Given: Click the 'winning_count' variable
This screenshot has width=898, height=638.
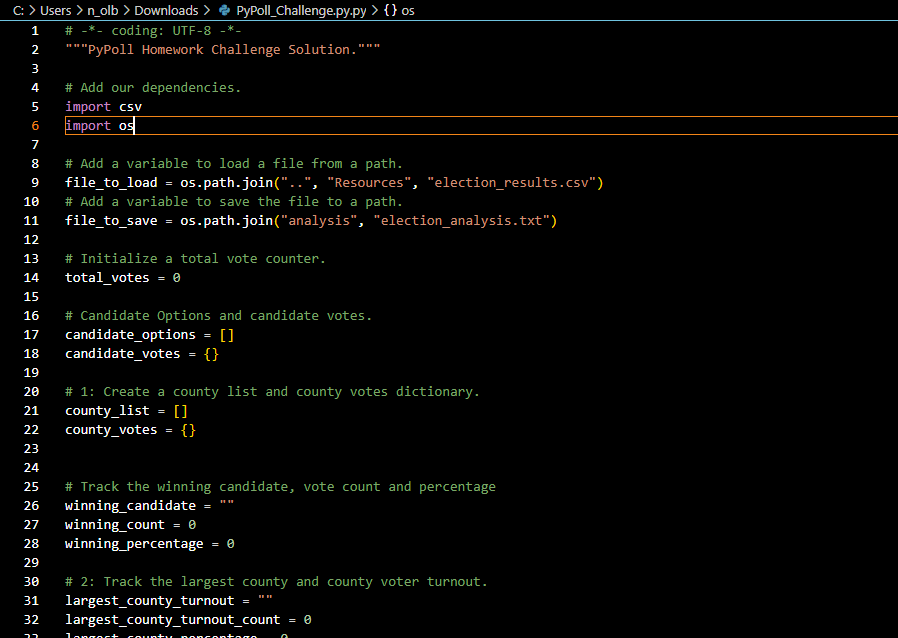Looking at the screenshot, I should click(115, 525).
